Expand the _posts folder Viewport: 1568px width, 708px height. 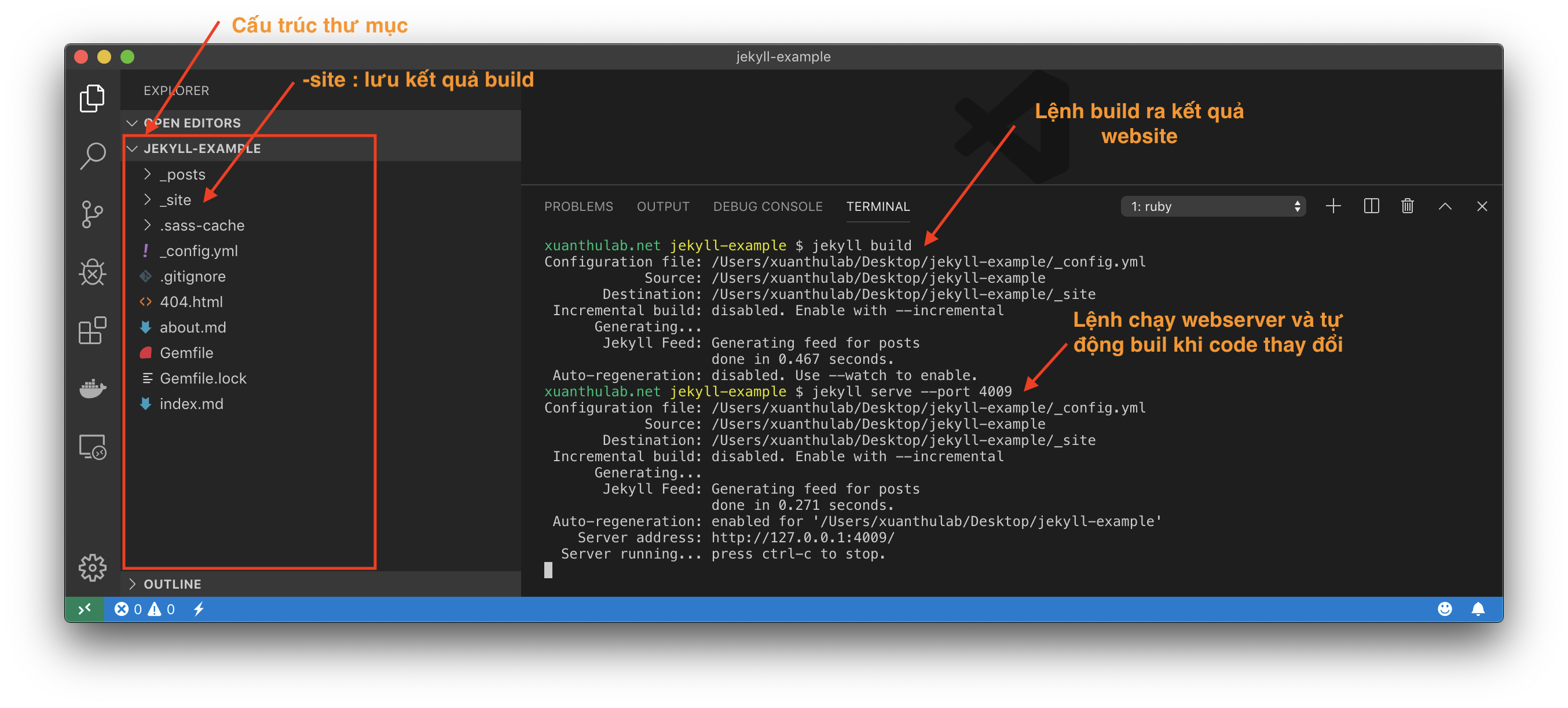(182, 175)
